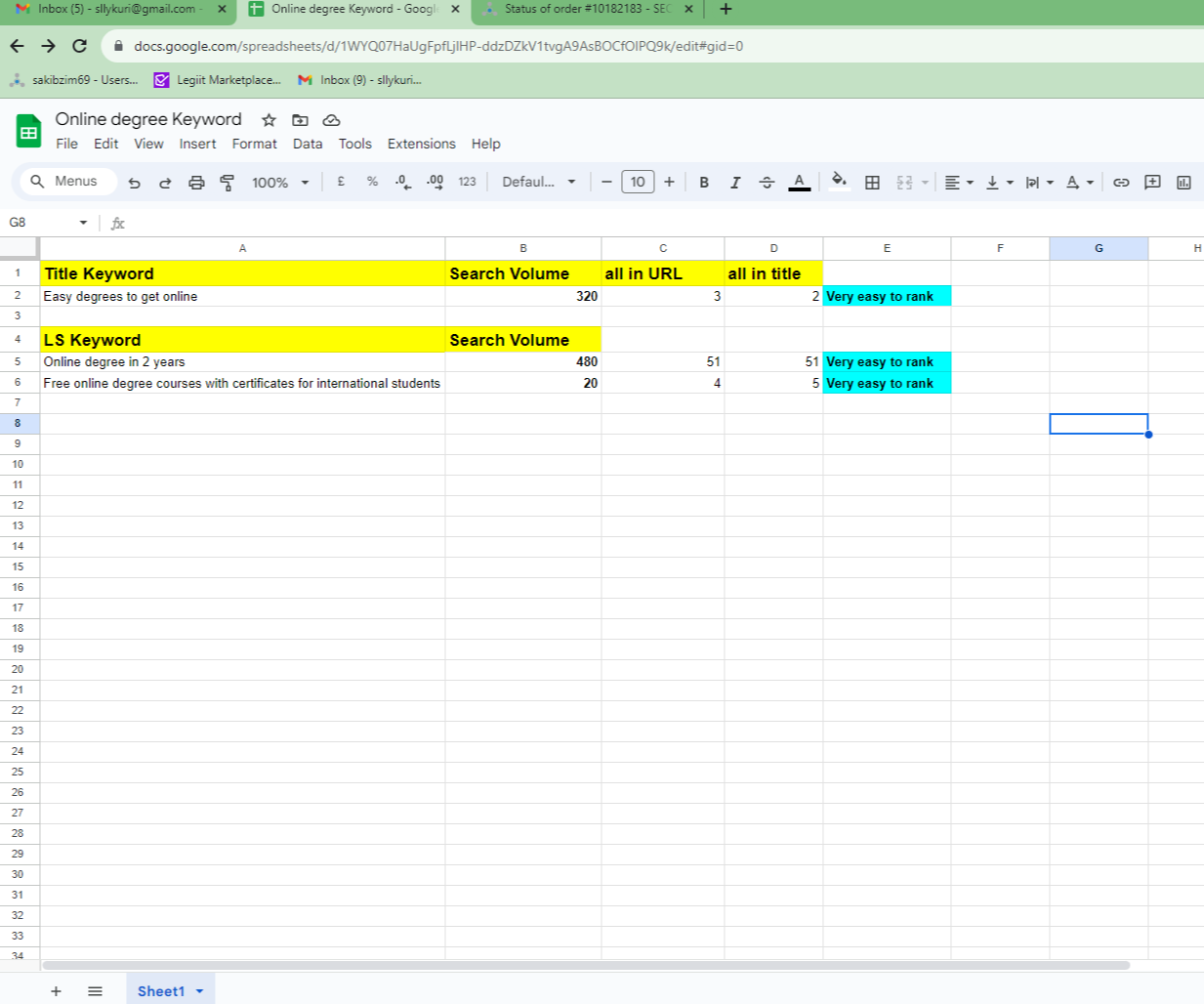This screenshot has width=1204, height=1004.
Task: Open the borders tool
Action: 872,183
